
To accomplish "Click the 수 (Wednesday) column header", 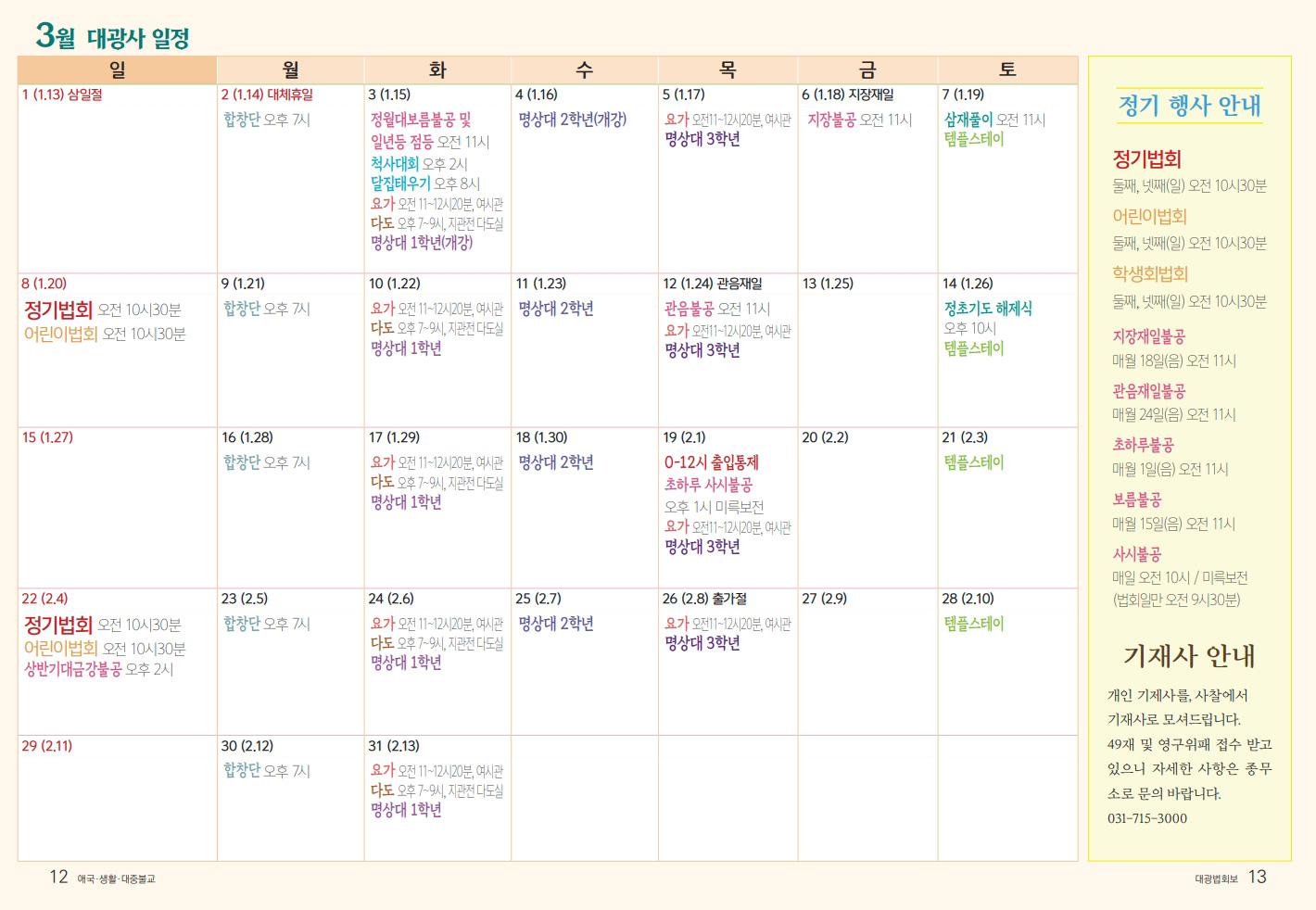I will (x=584, y=70).
